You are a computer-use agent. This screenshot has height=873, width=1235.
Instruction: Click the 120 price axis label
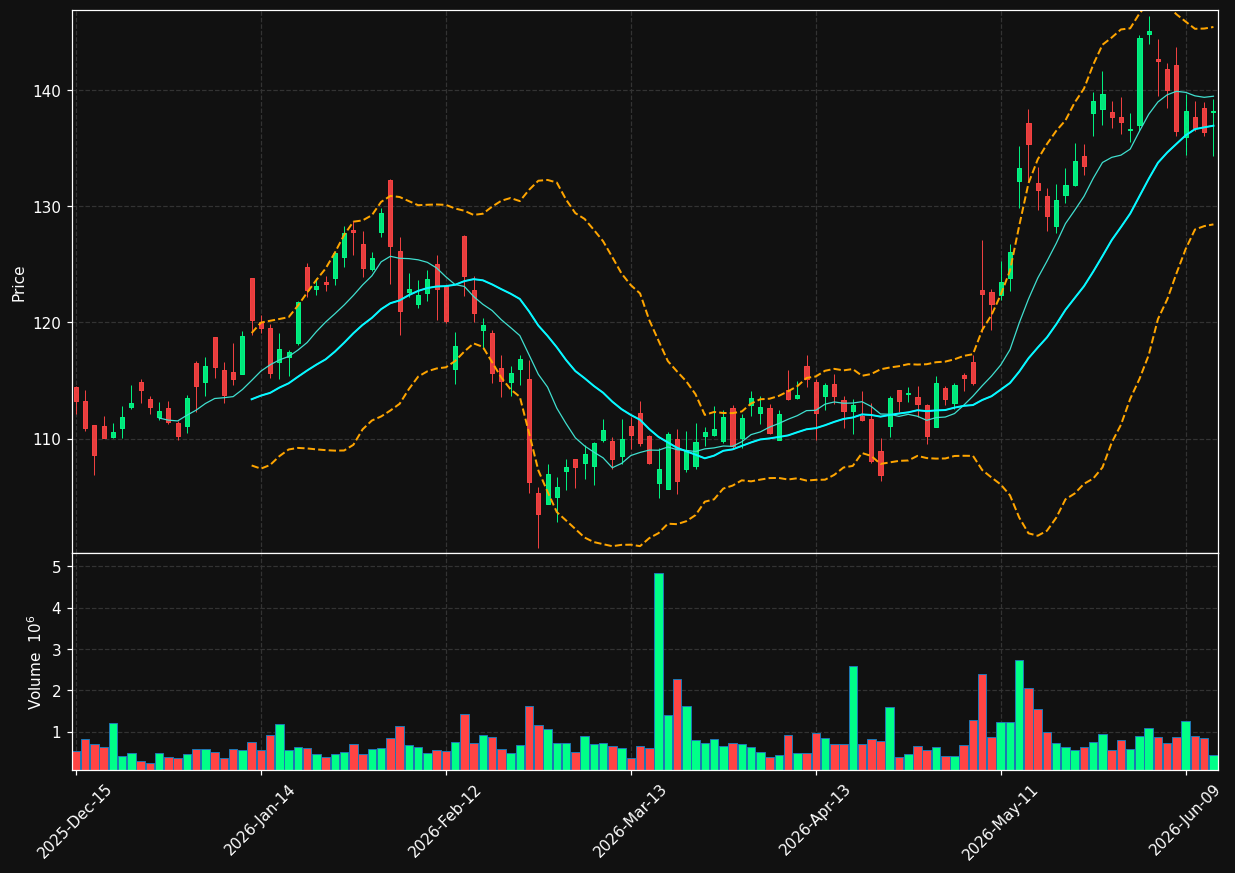(x=49, y=323)
